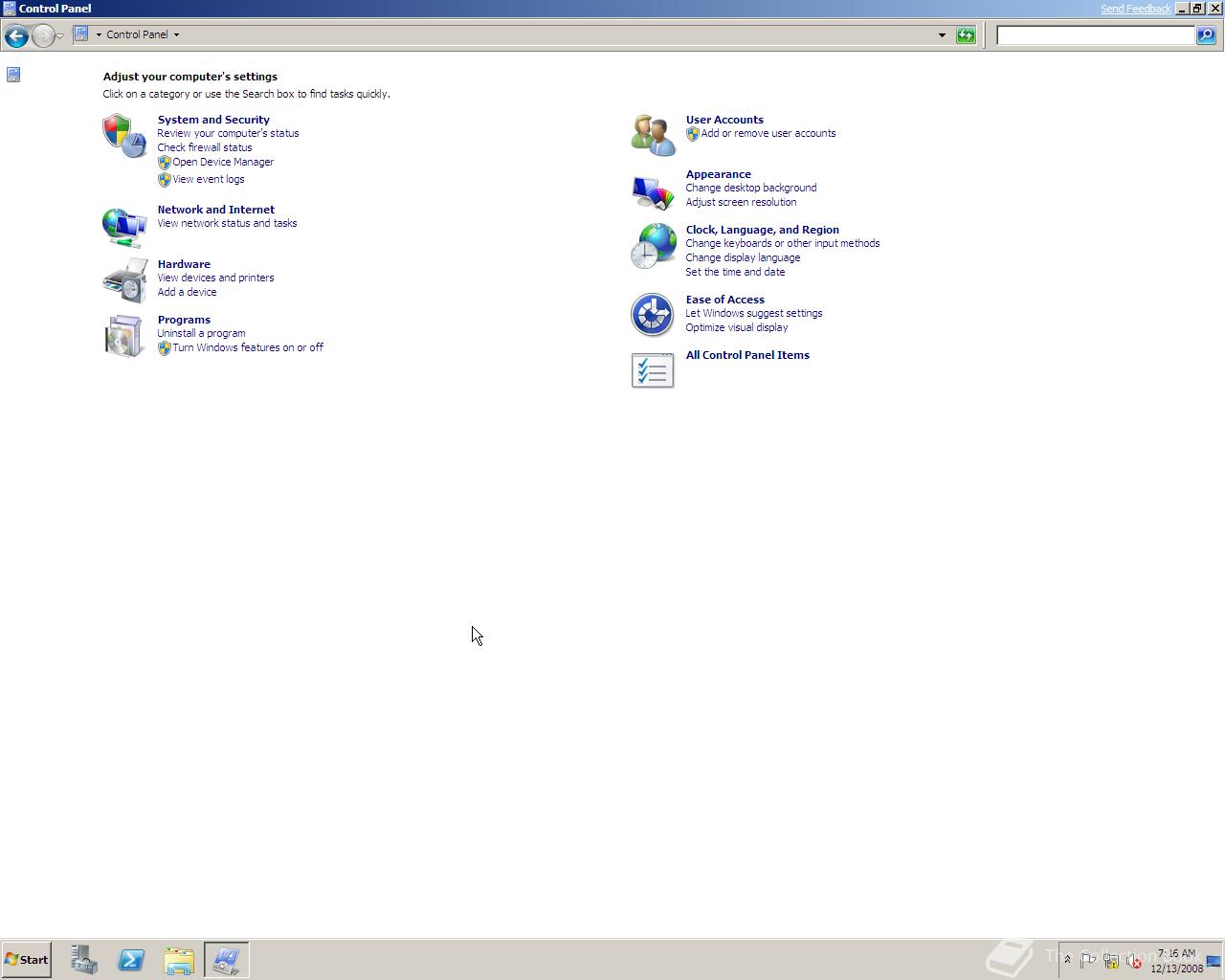This screenshot has height=980, width=1225.
Task: Click the Ease of Access circular icon
Action: (x=653, y=315)
